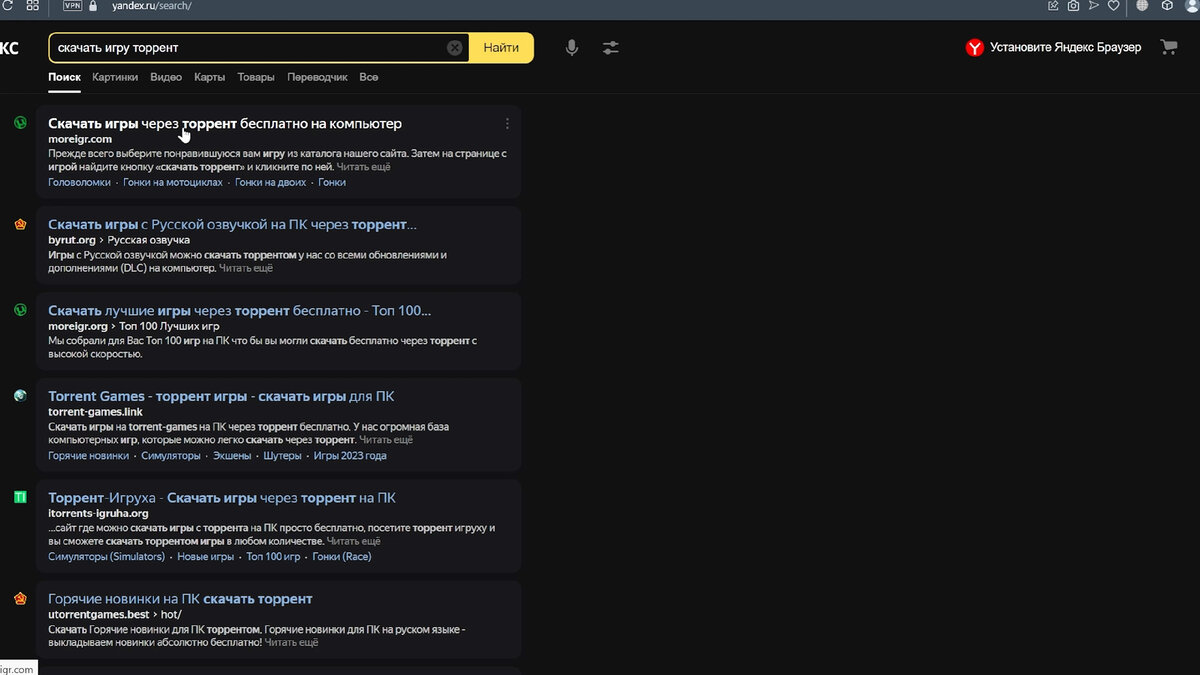Expand byrut.org snippet with Читать ещё

click(x=246, y=268)
